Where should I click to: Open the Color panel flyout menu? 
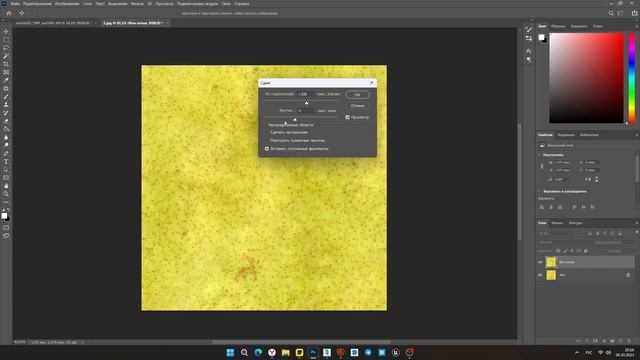(x=636, y=26)
